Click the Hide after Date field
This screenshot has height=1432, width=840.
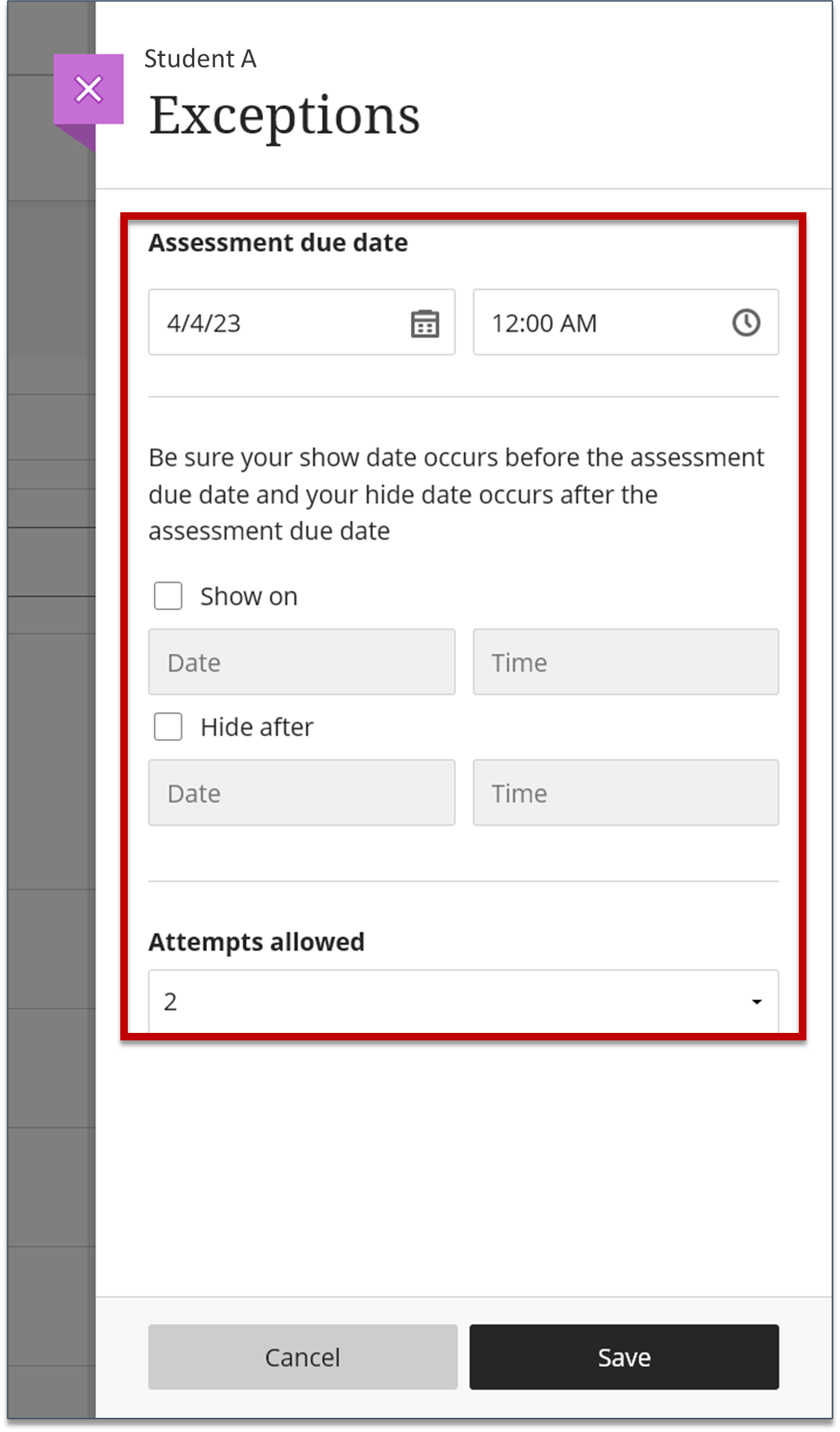301,792
